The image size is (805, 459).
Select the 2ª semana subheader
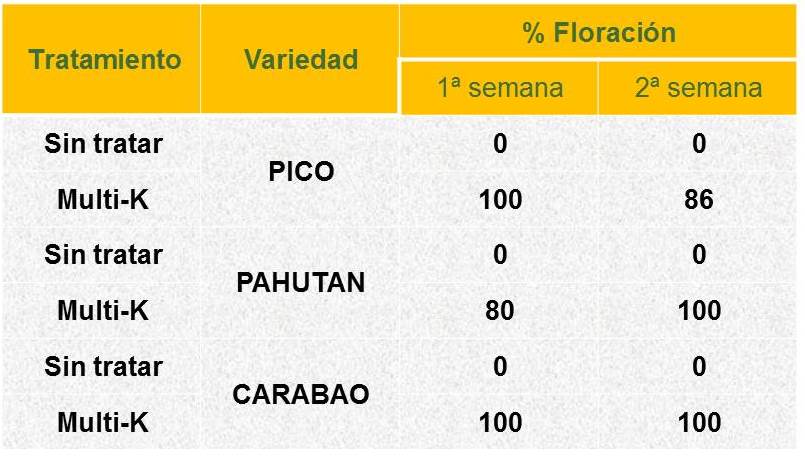pos(699,87)
